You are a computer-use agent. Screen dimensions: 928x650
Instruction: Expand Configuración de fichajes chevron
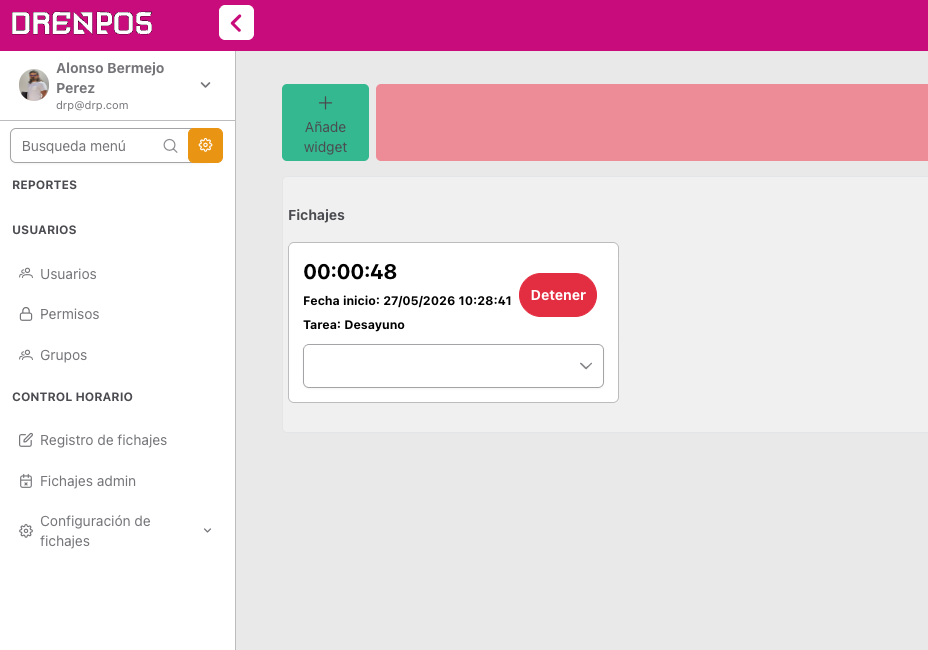(207, 530)
